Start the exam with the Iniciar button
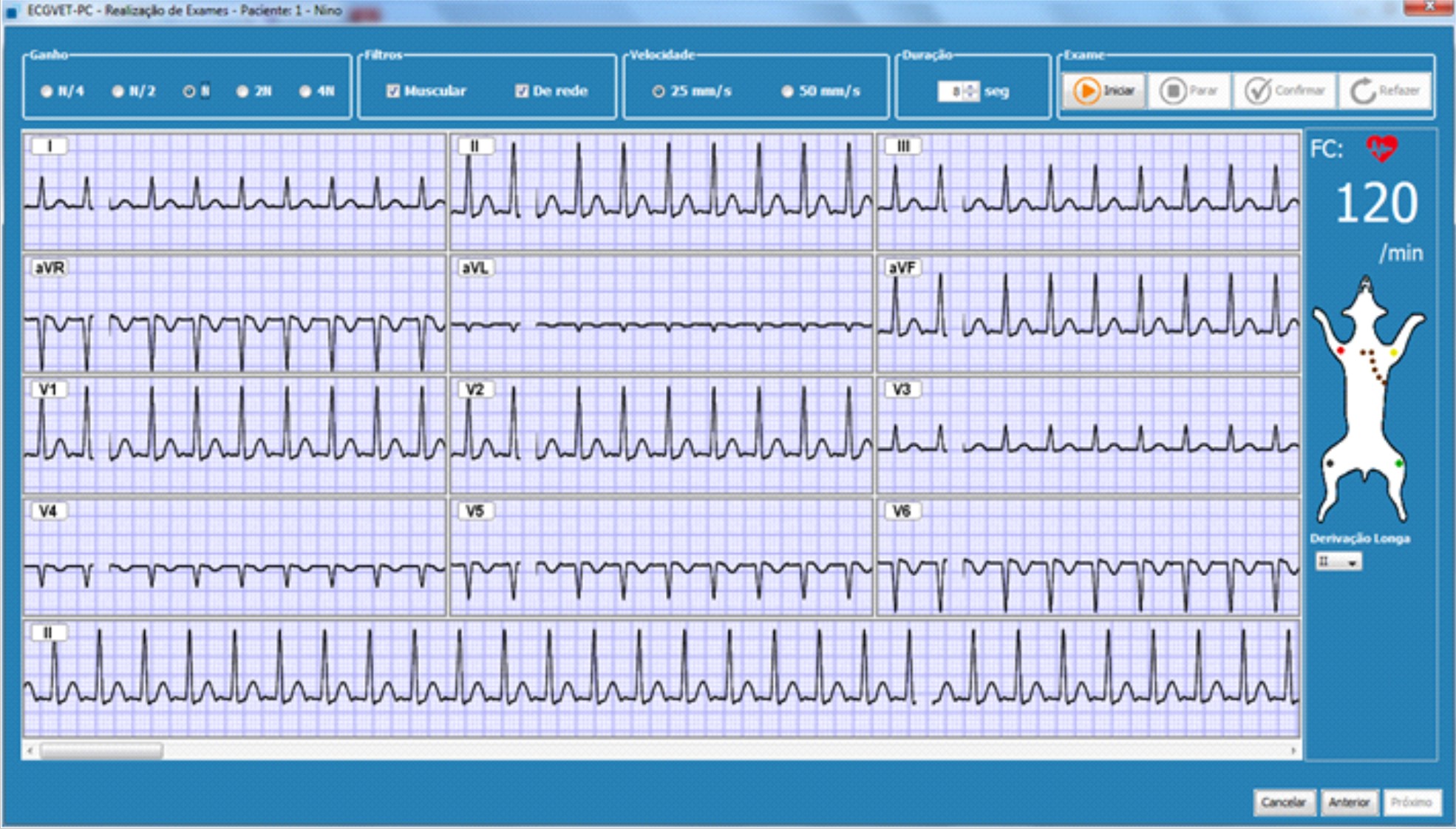 pos(1104,91)
